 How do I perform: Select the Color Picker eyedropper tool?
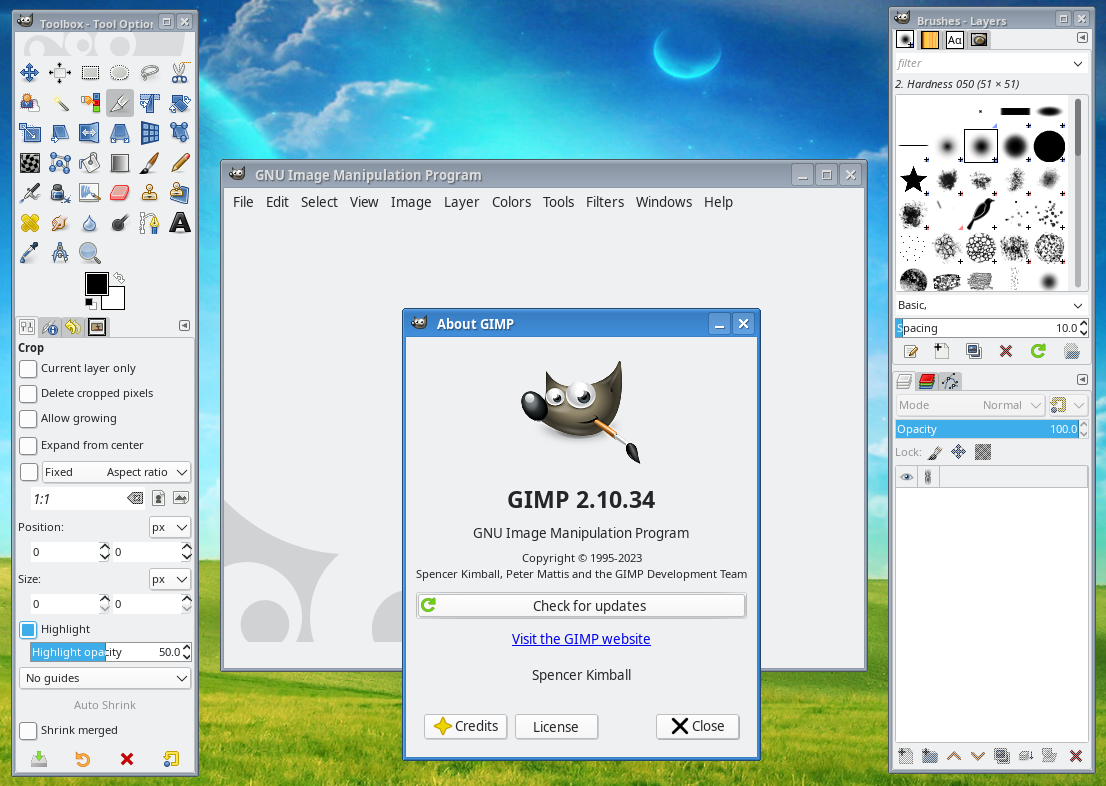(x=30, y=253)
